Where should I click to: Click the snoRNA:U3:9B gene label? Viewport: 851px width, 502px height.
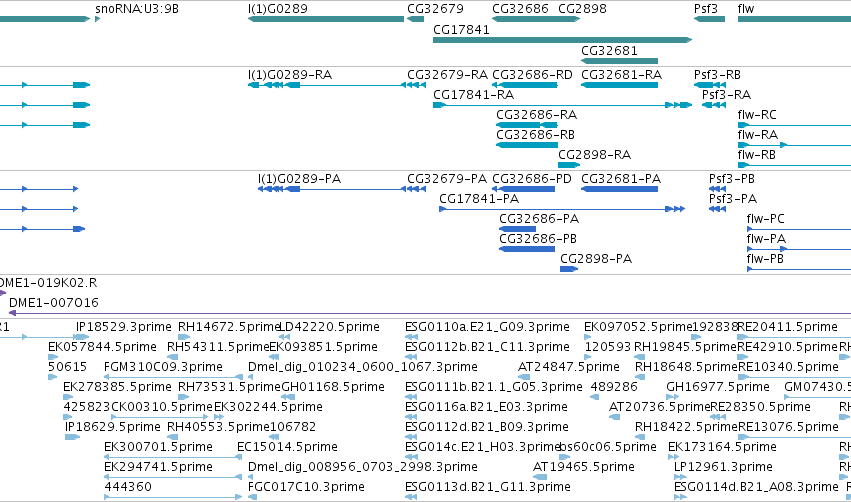137,9
